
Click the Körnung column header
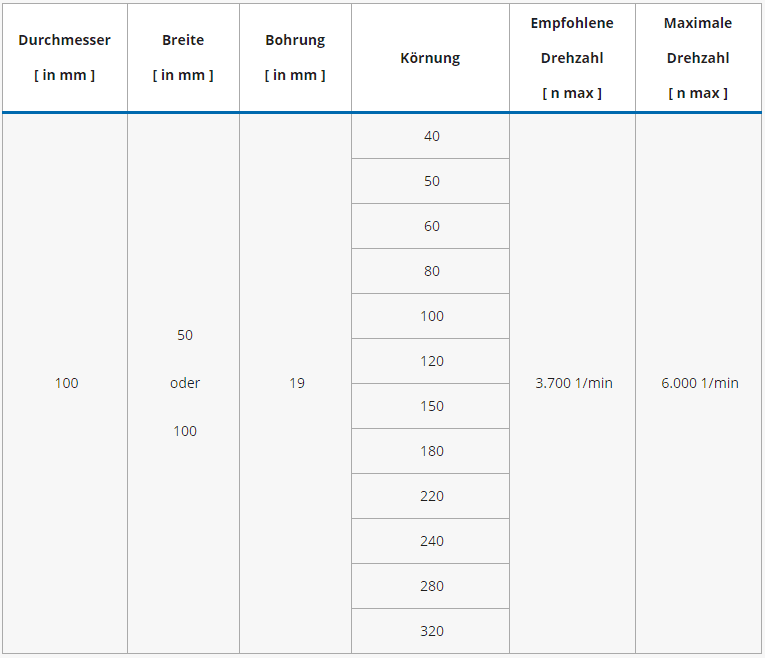430,58
